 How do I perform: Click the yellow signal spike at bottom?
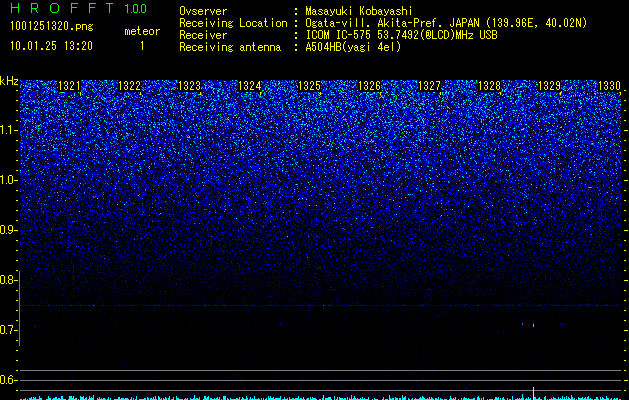(x=533, y=393)
